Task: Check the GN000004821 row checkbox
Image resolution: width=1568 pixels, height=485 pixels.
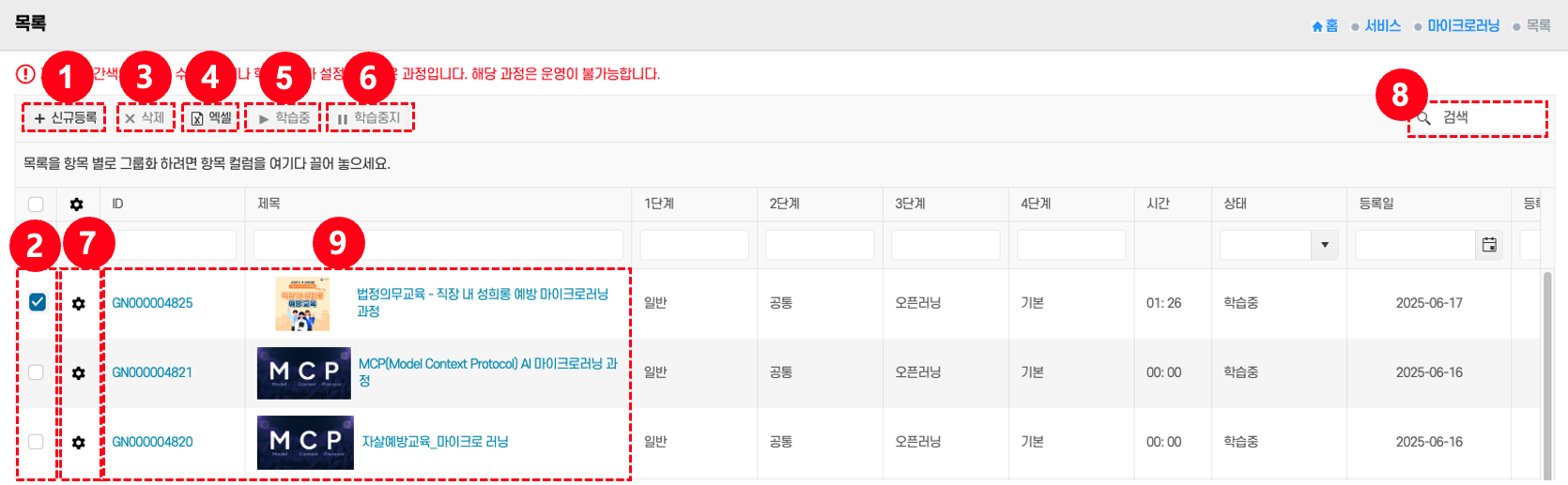Action: click(x=36, y=372)
